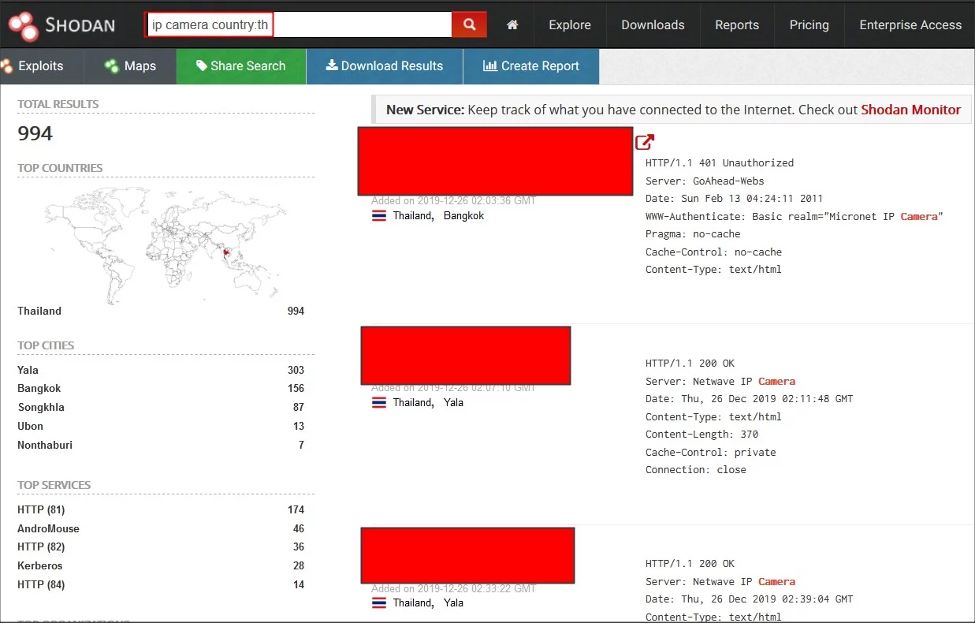Focus the search field containing ip camera country:th
This screenshot has width=977, height=625.
tap(298, 25)
